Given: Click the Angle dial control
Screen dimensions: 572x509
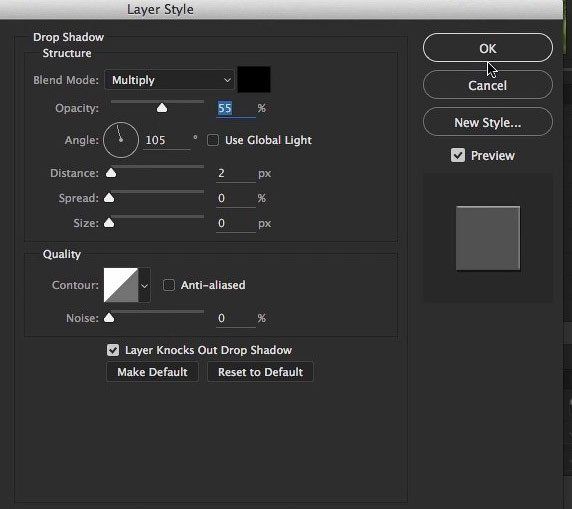Looking at the screenshot, I should coord(121,140).
